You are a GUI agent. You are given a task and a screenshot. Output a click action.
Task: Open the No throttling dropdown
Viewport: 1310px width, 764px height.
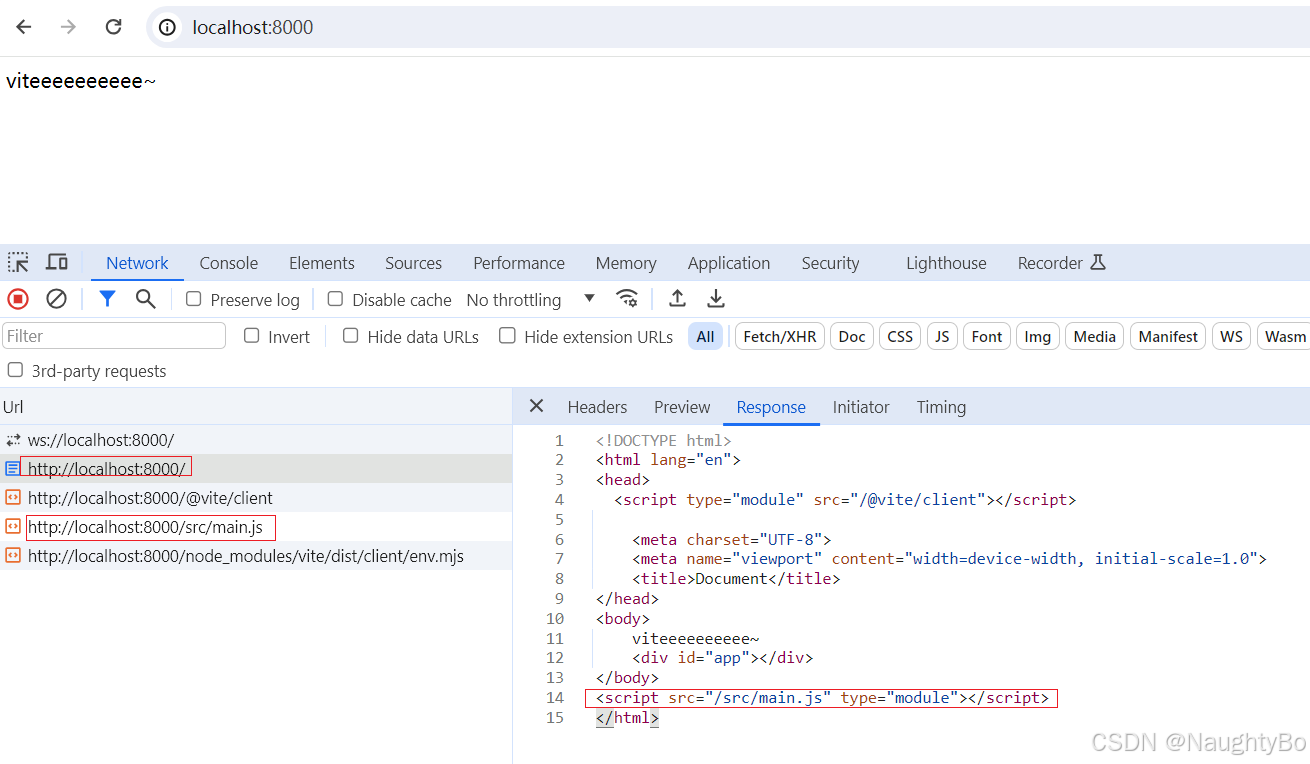531,299
